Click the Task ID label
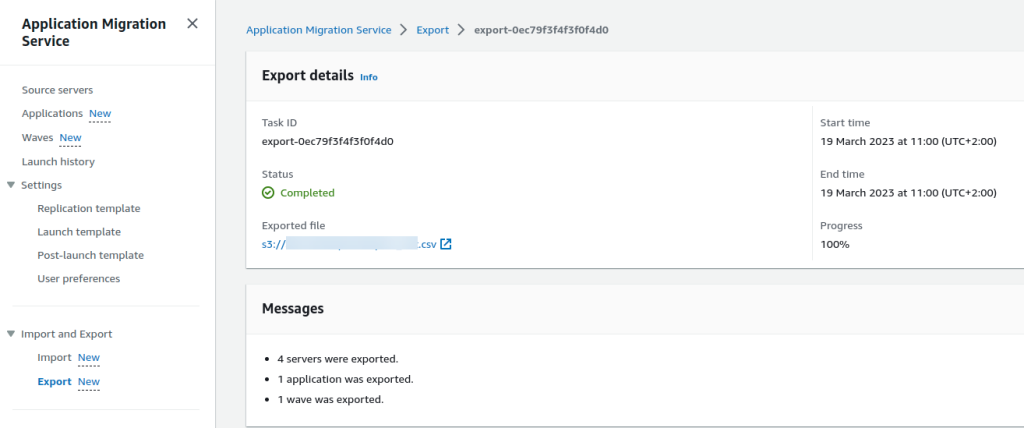The height and width of the screenshot is (428, 1024). click(x=280, y=123)
